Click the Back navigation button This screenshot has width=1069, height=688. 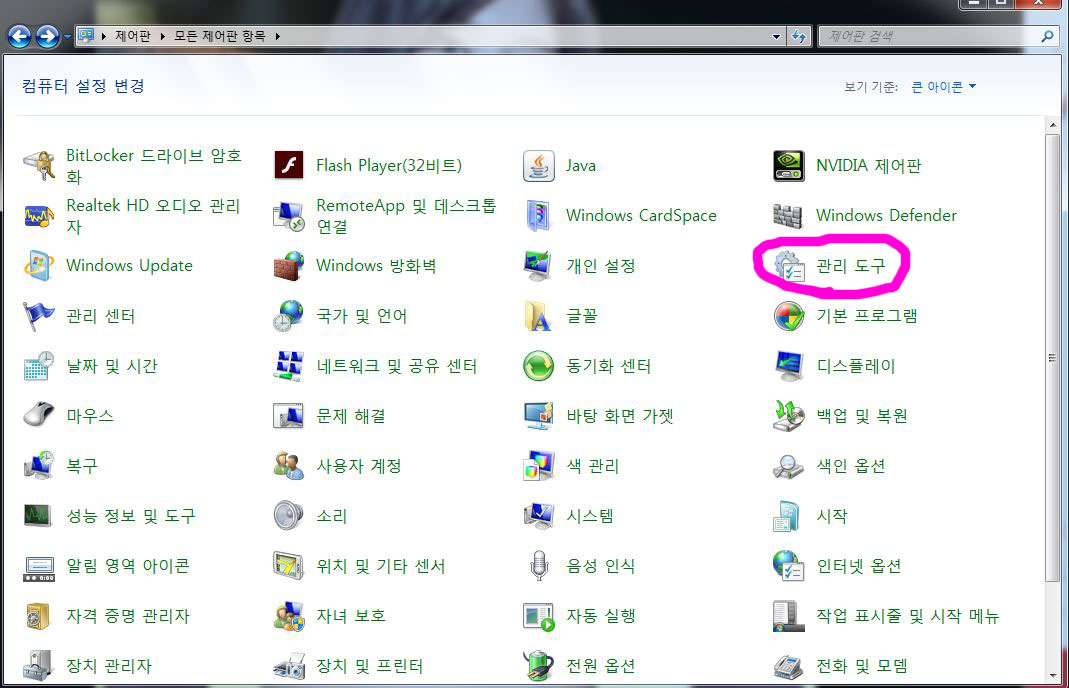pyautogui.click(x=20, y=36)
